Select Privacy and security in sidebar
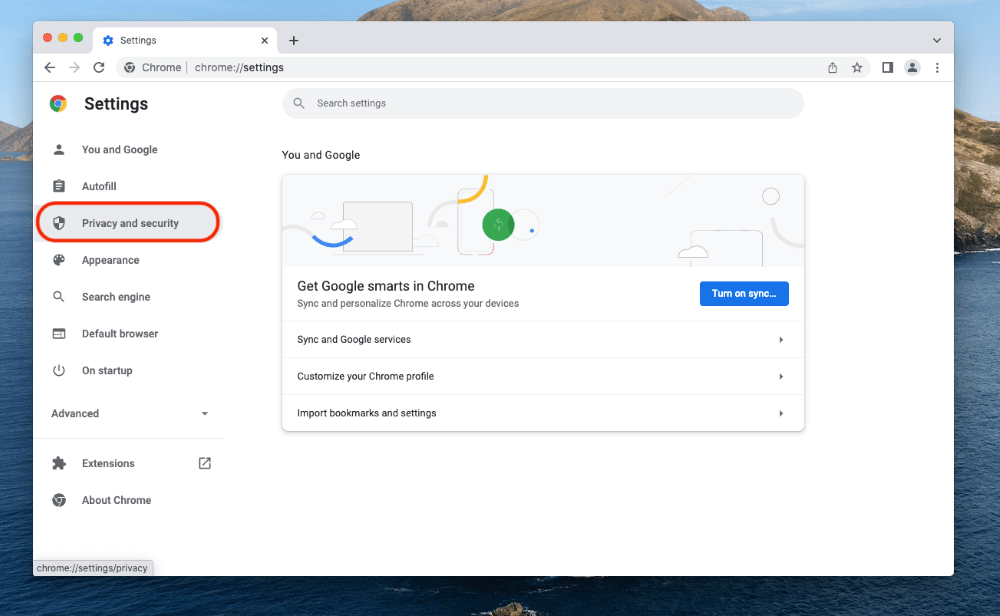The height and width of the screenshot is (616, 1000). [x=128, y=223]
